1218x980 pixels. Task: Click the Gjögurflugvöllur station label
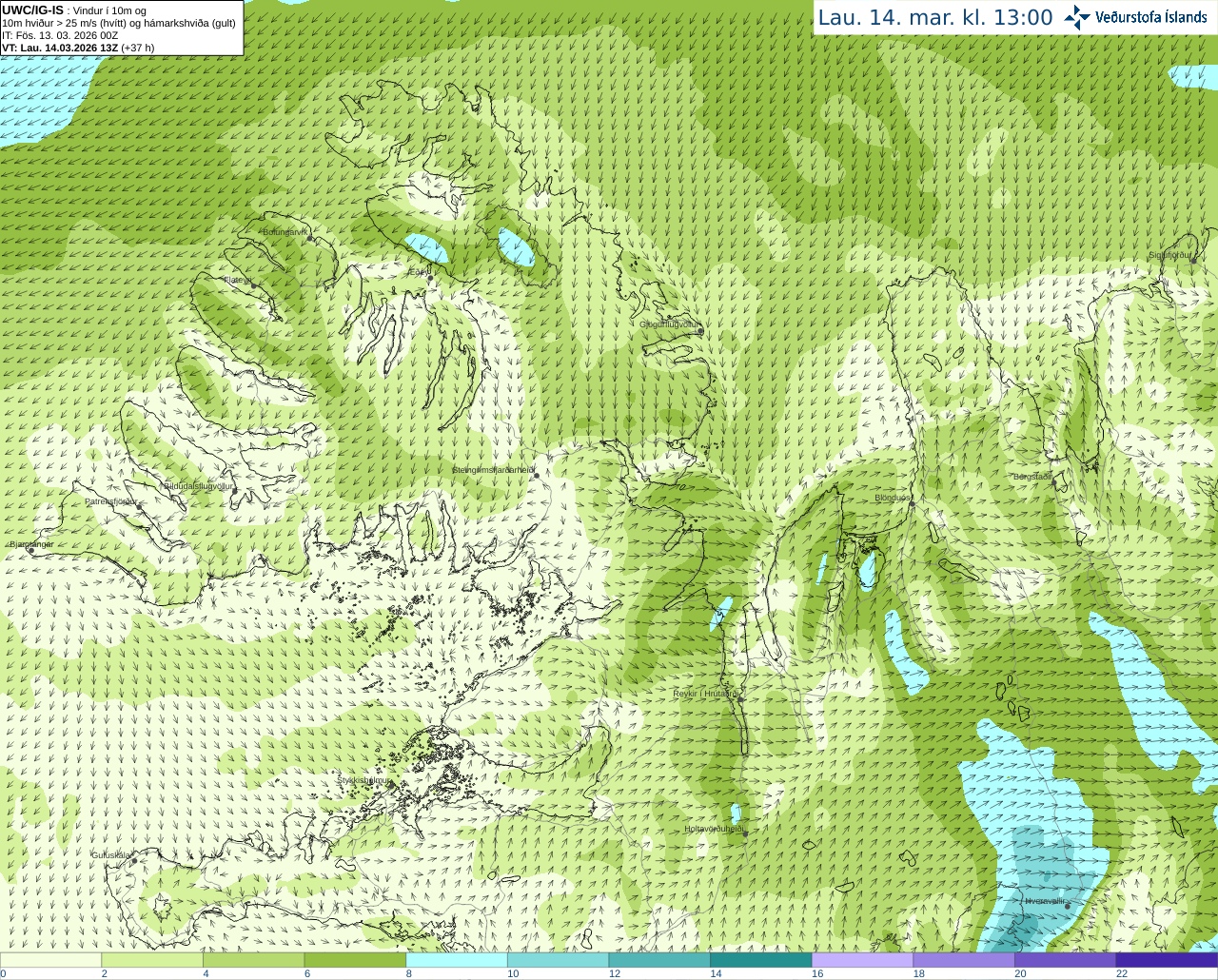pos(670,324)
